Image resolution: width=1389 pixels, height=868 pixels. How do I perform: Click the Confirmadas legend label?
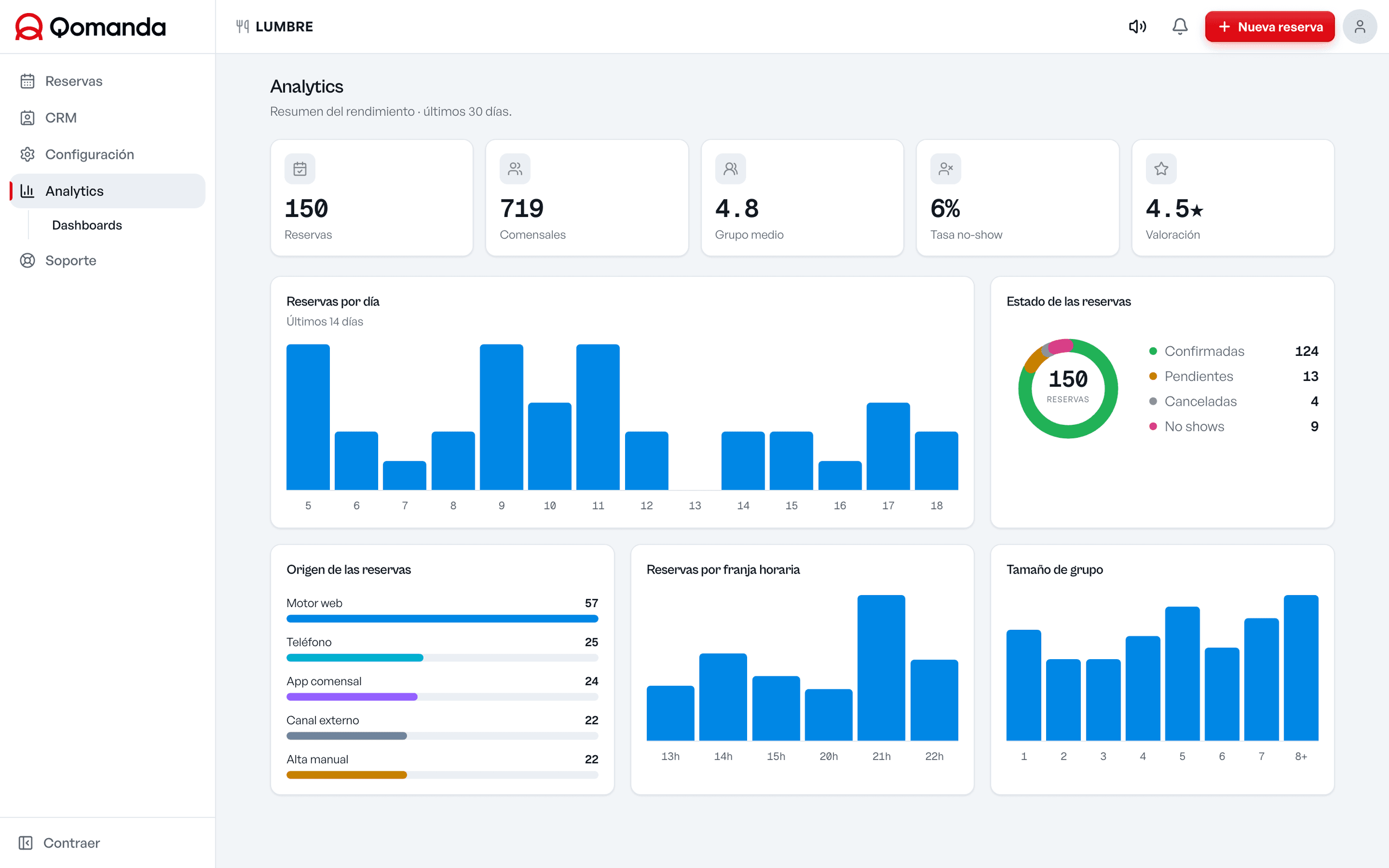pyautogui.click(x=1204, y=352)
